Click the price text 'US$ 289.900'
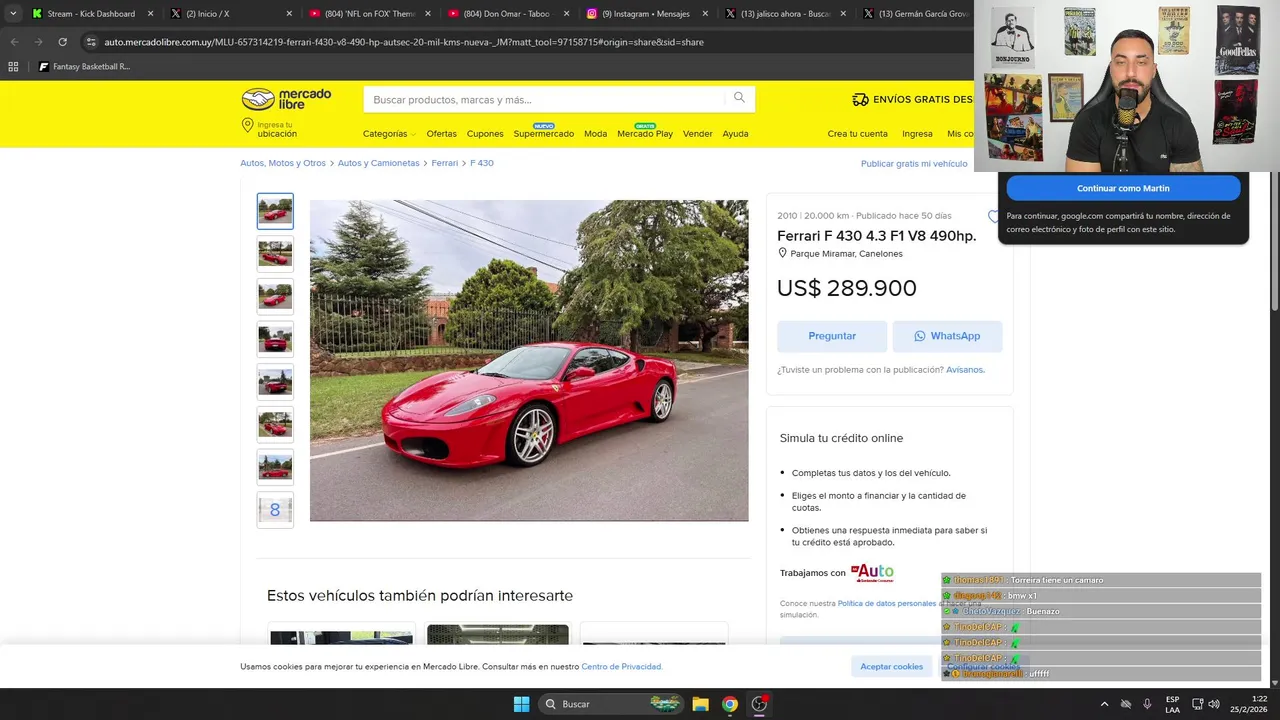 click(846, 288)
